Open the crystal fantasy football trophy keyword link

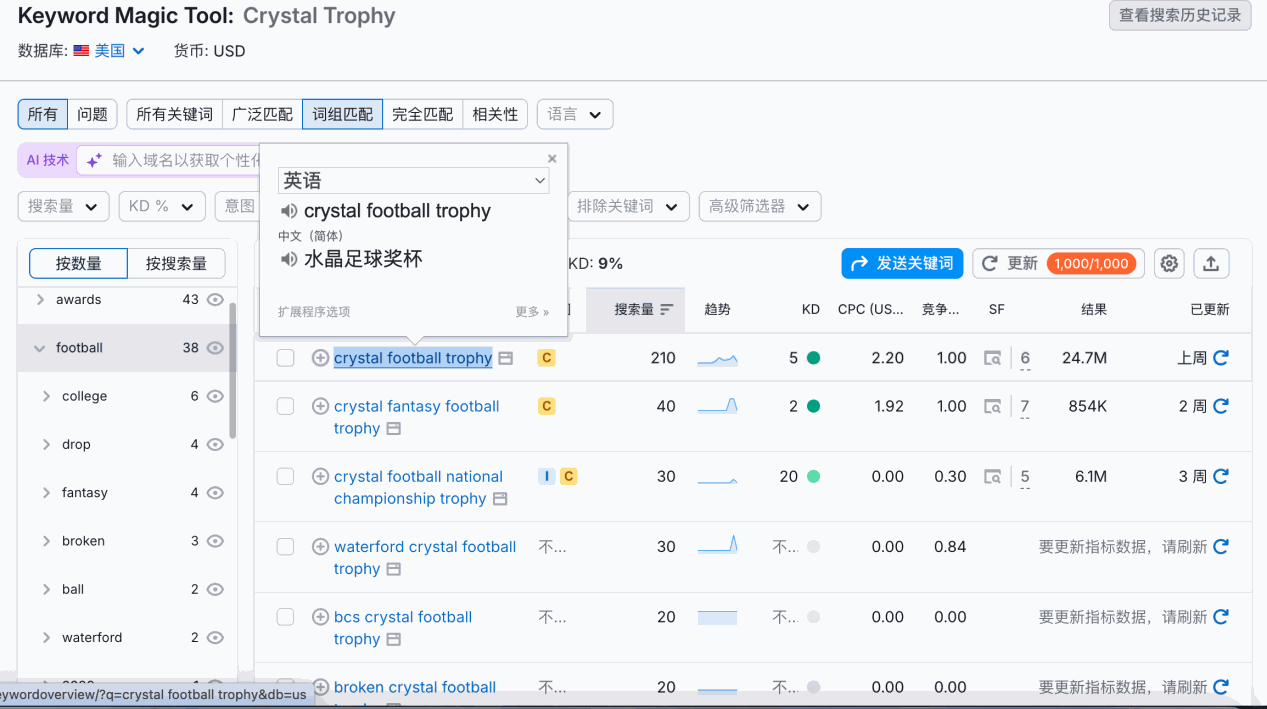[x=416, y=417]
